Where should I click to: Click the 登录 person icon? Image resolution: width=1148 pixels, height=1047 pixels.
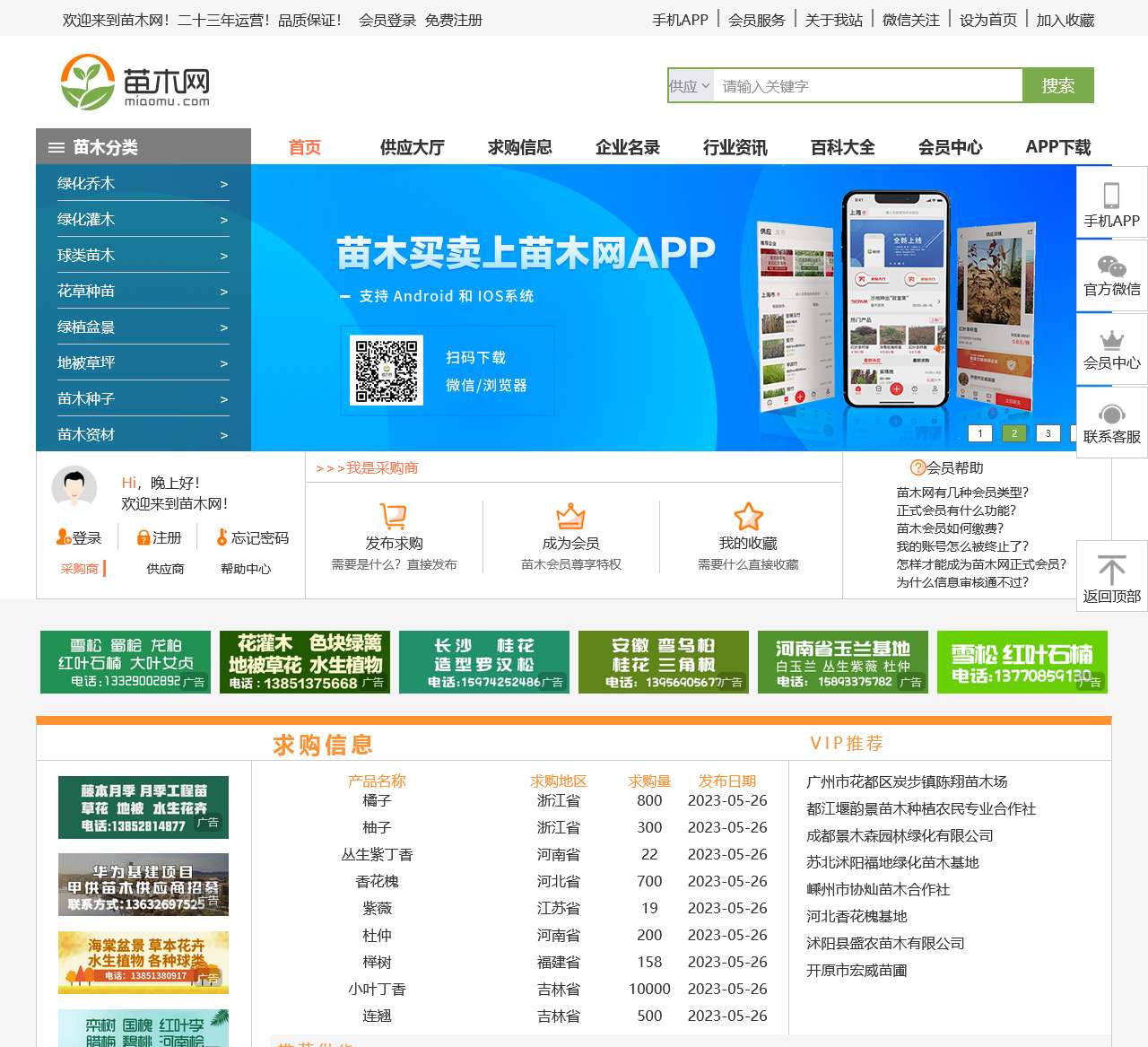[63, 537]
